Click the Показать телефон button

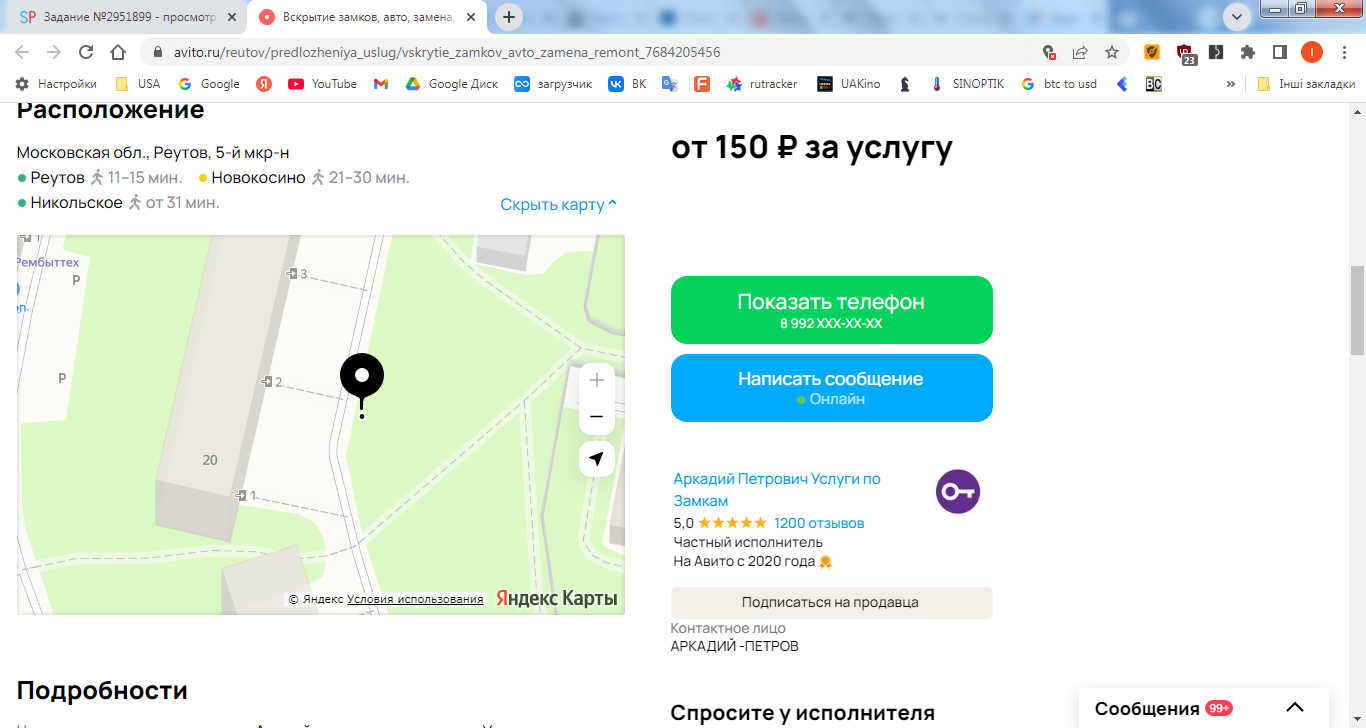tap(832, 310)
